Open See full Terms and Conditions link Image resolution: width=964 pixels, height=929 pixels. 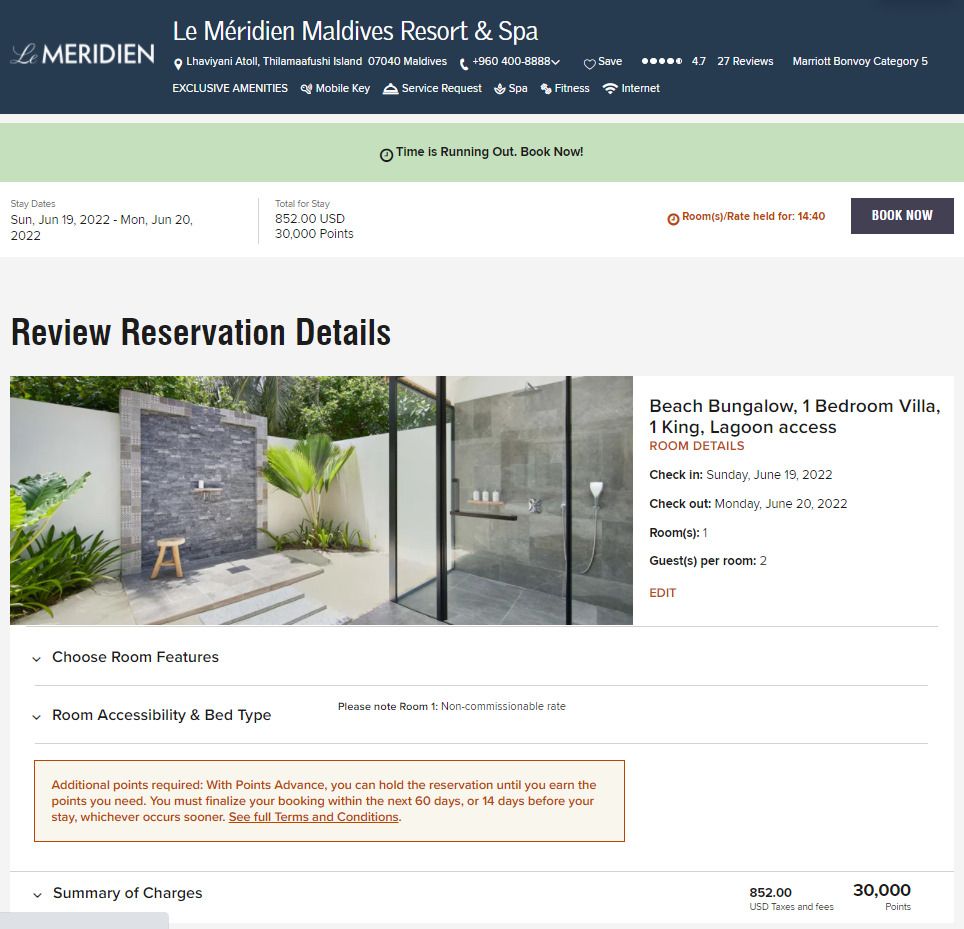click(314, 817)
